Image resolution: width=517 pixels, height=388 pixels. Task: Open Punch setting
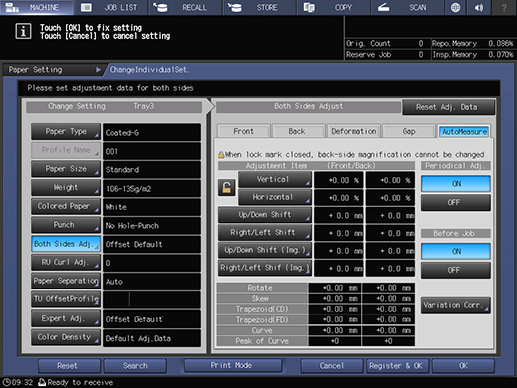[66, 225]
